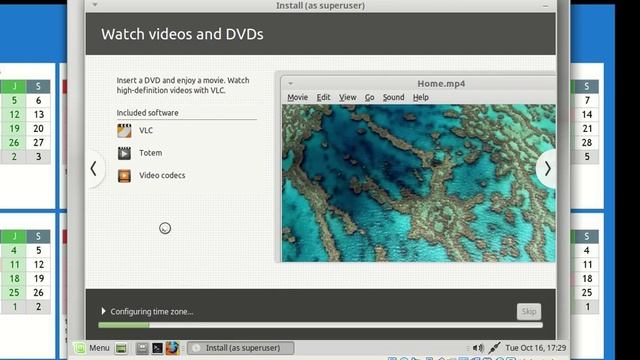Open the View menu in Home.mp4 player

pyautogui.click(x=347, y=98)
